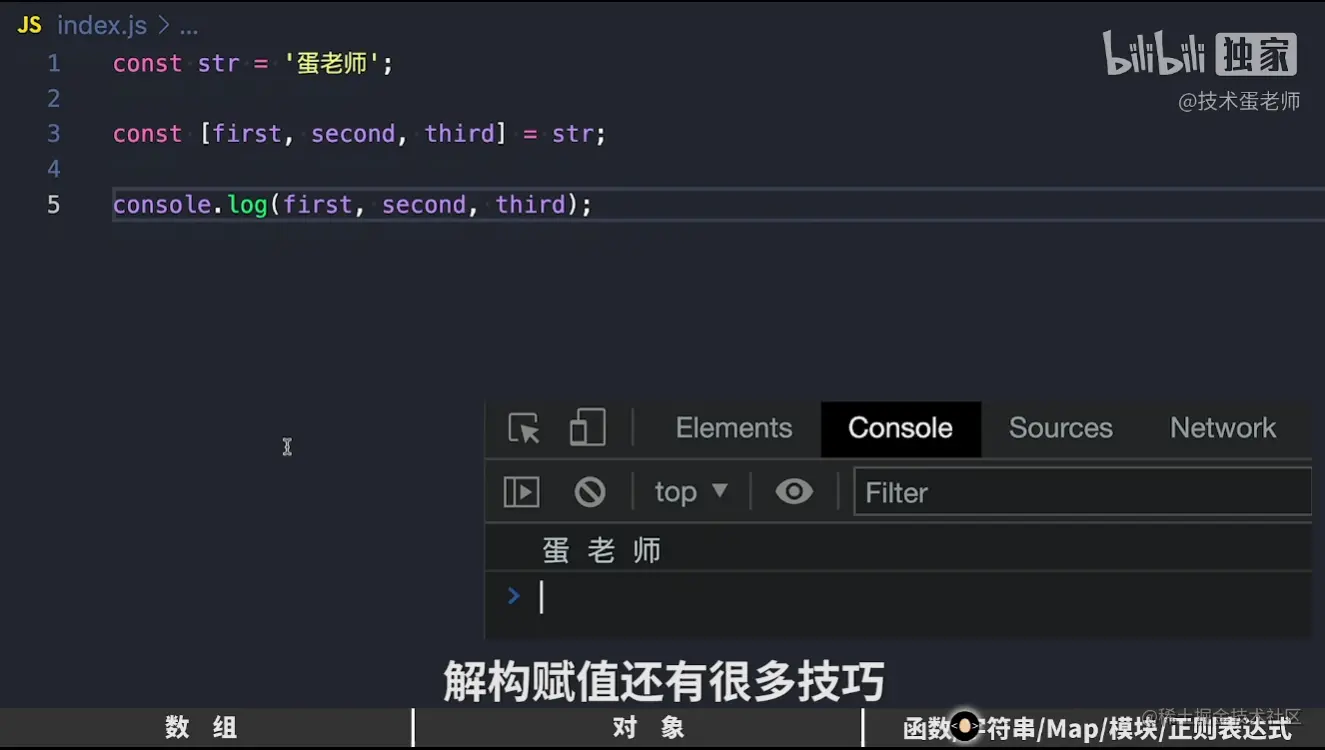
Task: Clear console with the ban icon
Action: (590, 492)
